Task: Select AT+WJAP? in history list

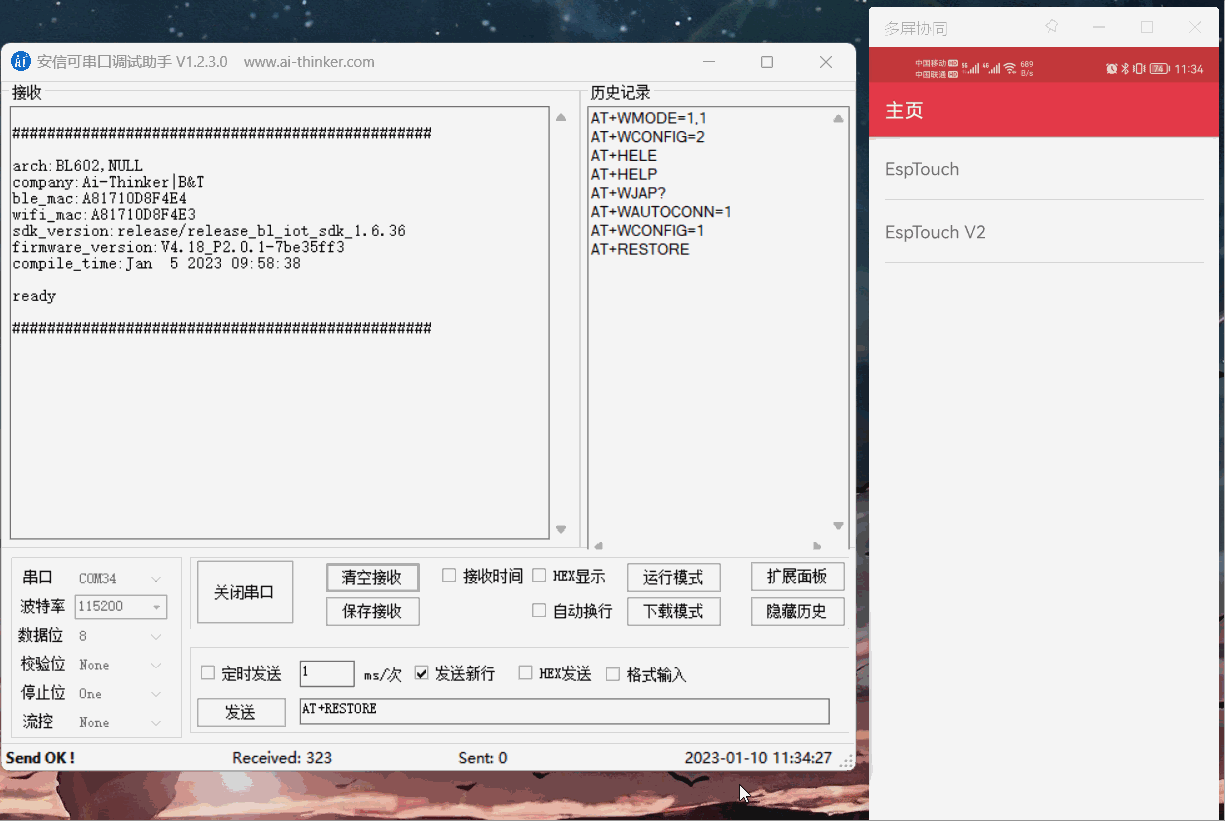Action: pyautogui.click(x=628, y=193)
